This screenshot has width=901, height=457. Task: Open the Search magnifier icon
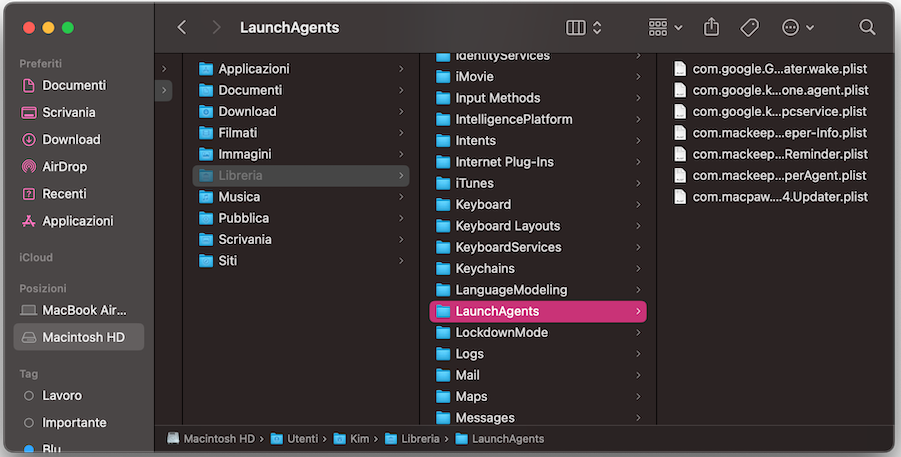867,27
